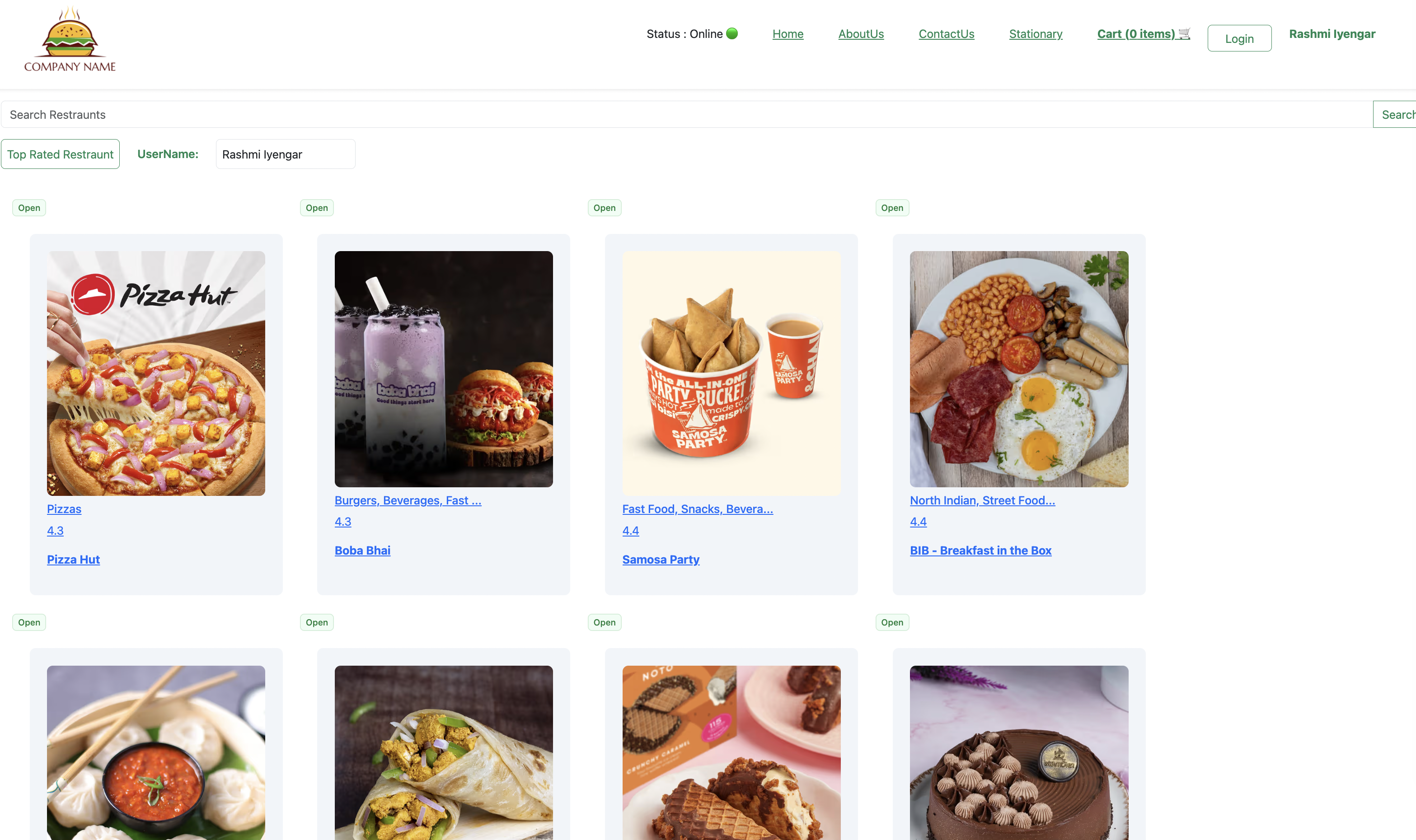Image resolution: width=1416 pixels, height=840 pixels.
Task: Open the breakfast plate photo card
Action: tap(1018, 369)
